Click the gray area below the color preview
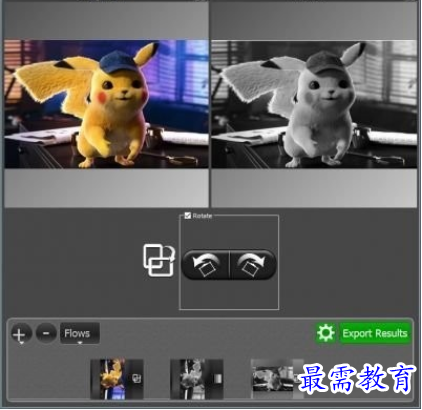The height and width of the screenshot is (410, 422). click(106, 187)
